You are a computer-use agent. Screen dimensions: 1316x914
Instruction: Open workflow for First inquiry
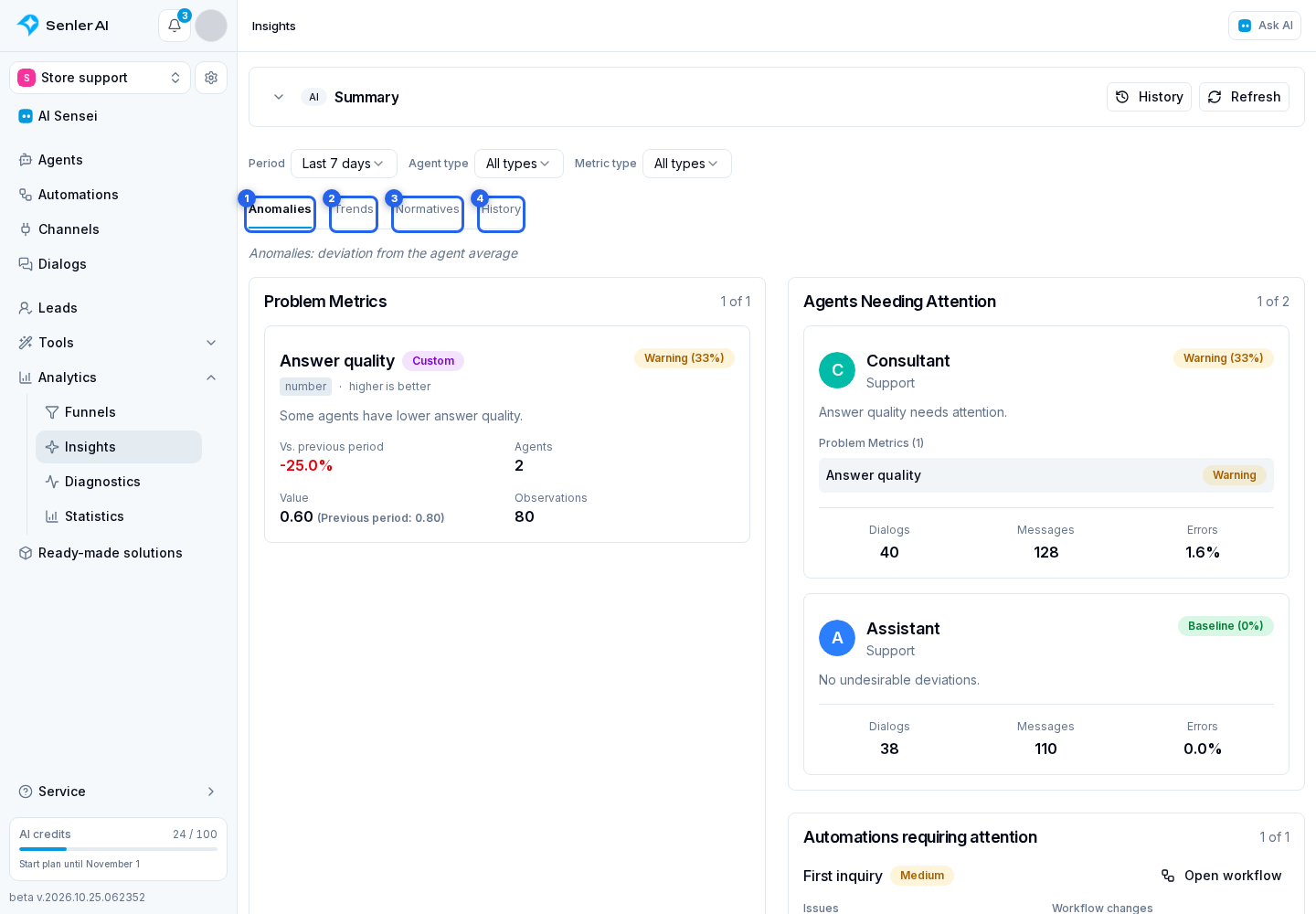point(1221,876)
